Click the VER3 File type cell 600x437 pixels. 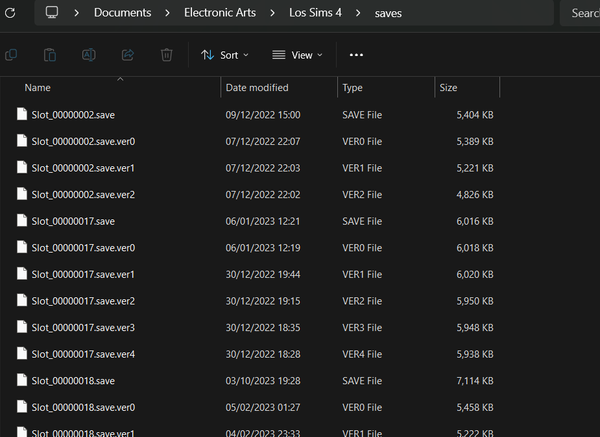click(362, 328)
